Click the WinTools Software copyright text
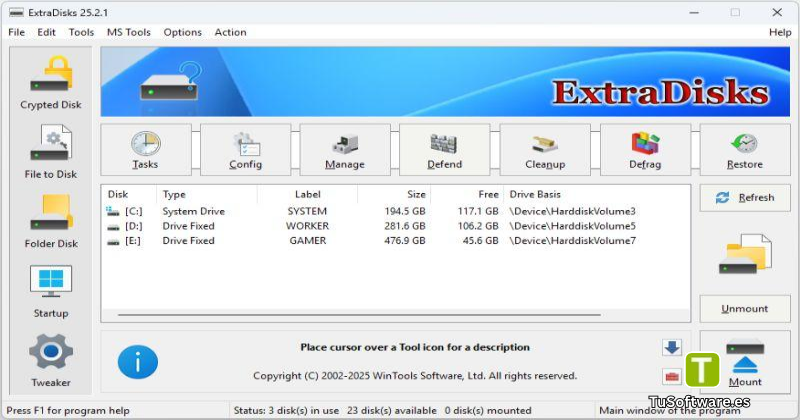 click(415, 376)
